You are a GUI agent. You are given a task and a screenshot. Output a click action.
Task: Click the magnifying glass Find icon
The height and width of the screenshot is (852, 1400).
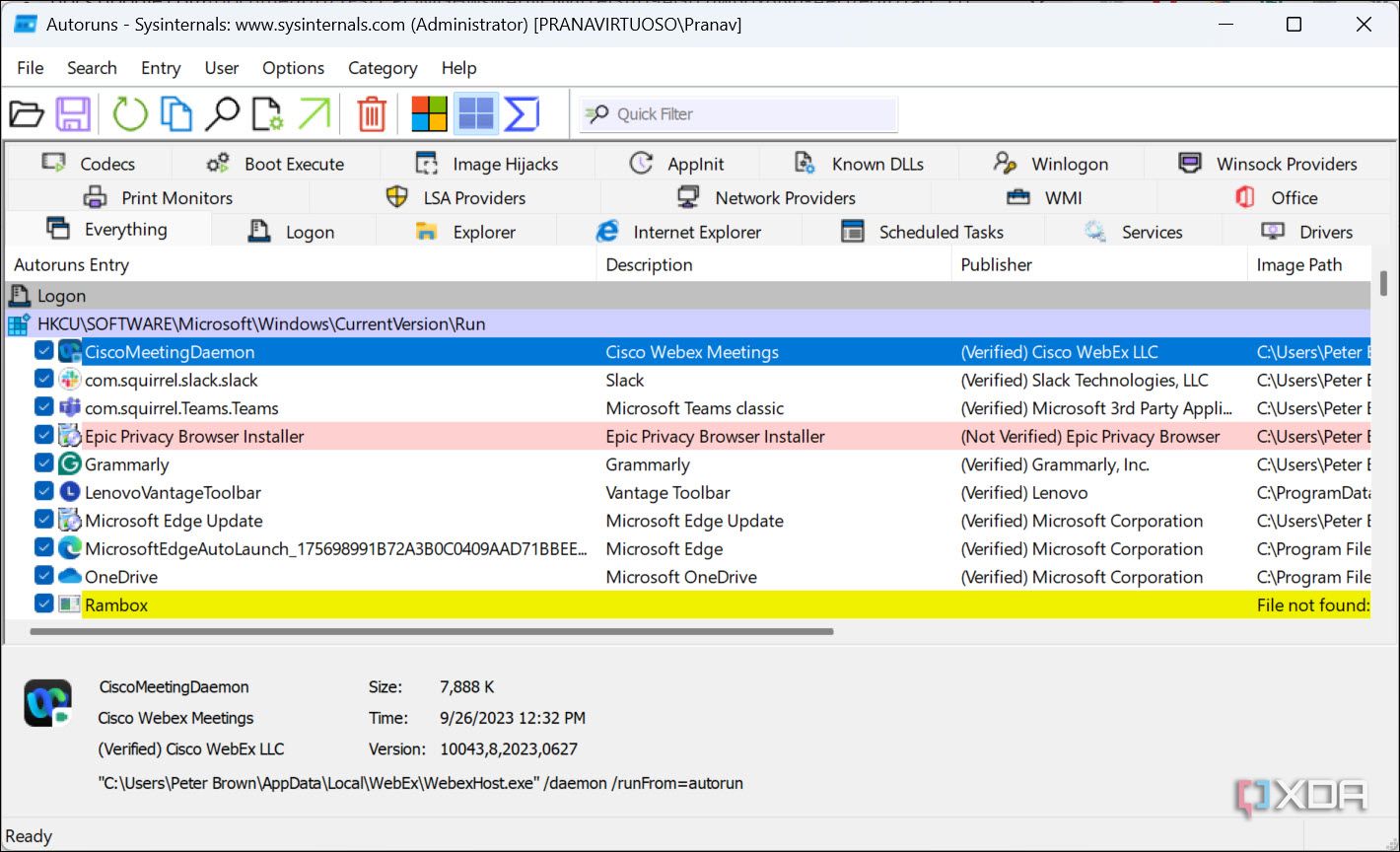tap(222, 114)
